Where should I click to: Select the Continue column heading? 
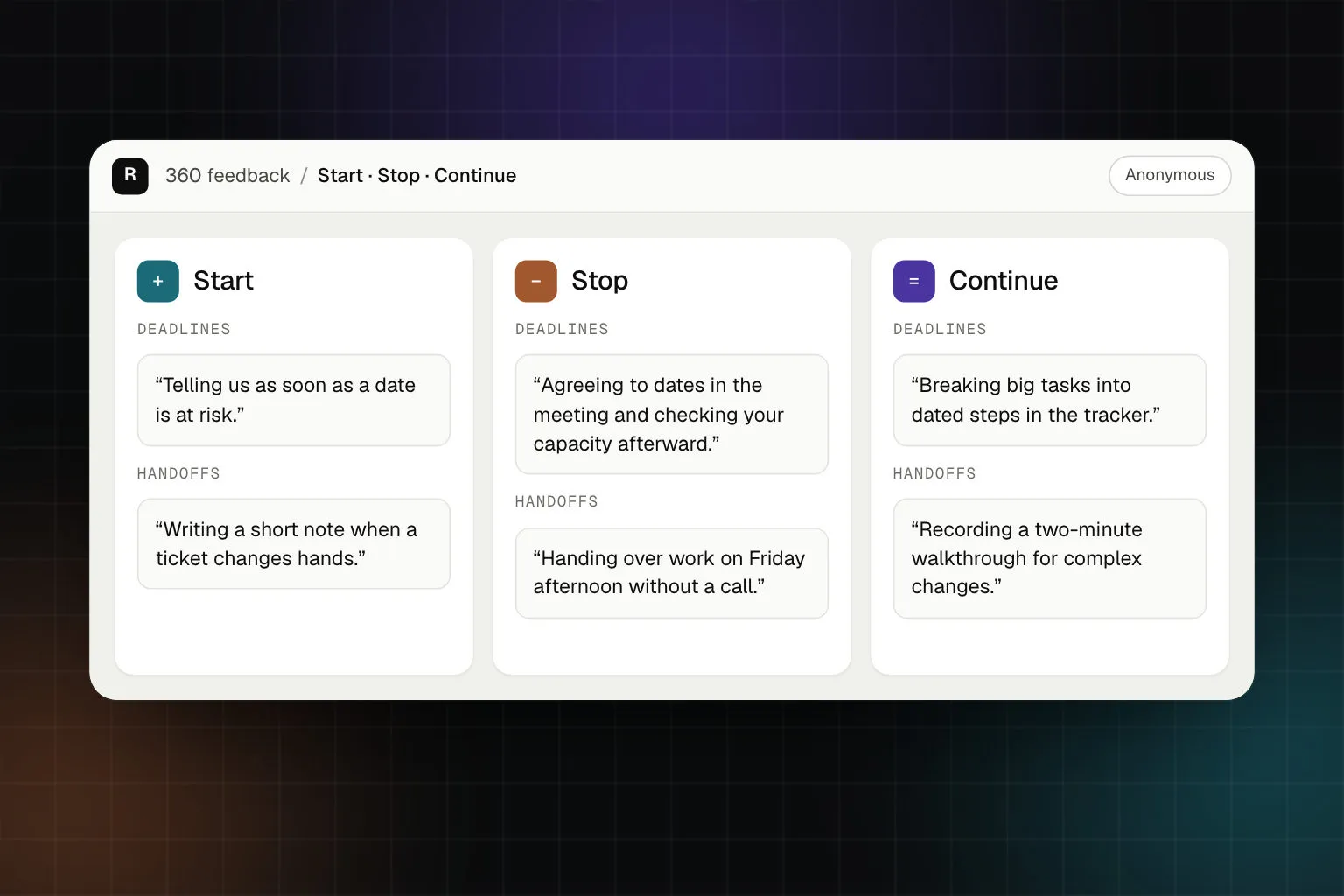[x=1004, y=281]
